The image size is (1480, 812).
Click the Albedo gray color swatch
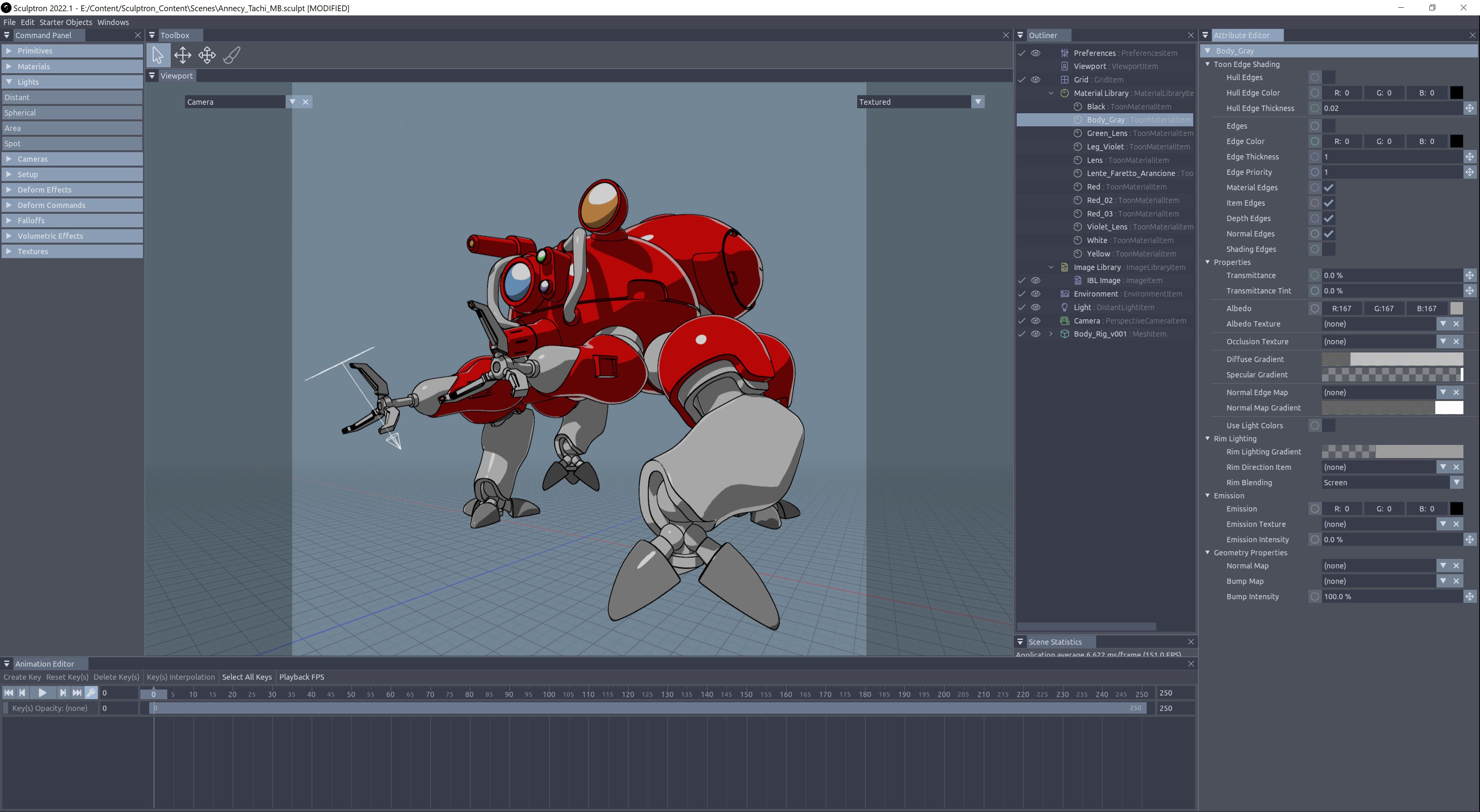(x=1456, y=309)
